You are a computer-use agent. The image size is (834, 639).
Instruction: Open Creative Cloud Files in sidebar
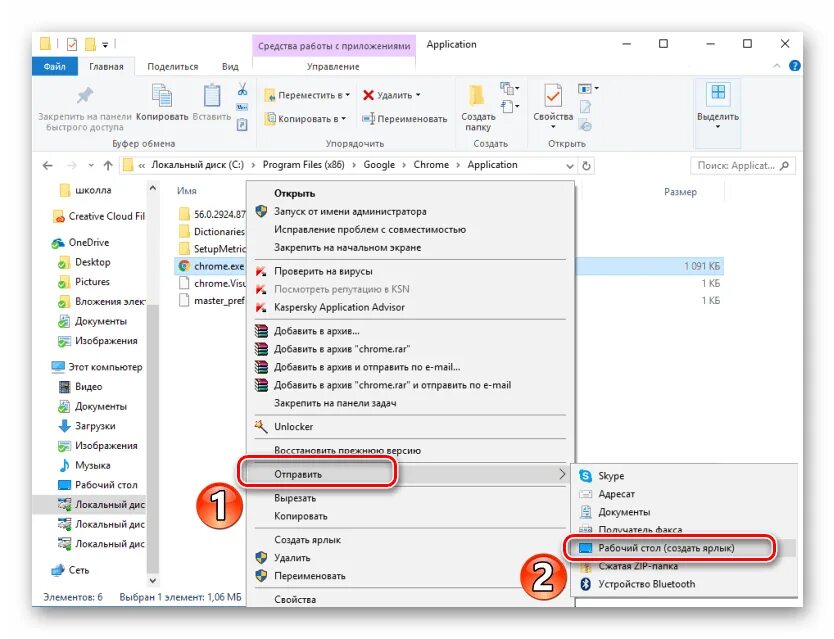tap(106, 217)
